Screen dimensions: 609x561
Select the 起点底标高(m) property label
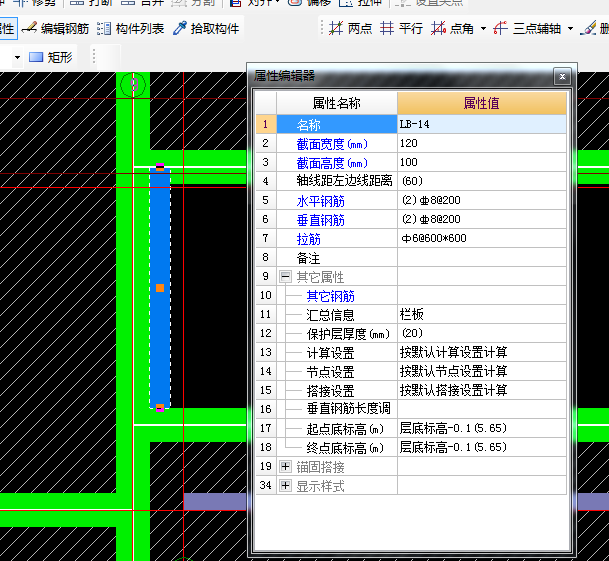(345, 429)
